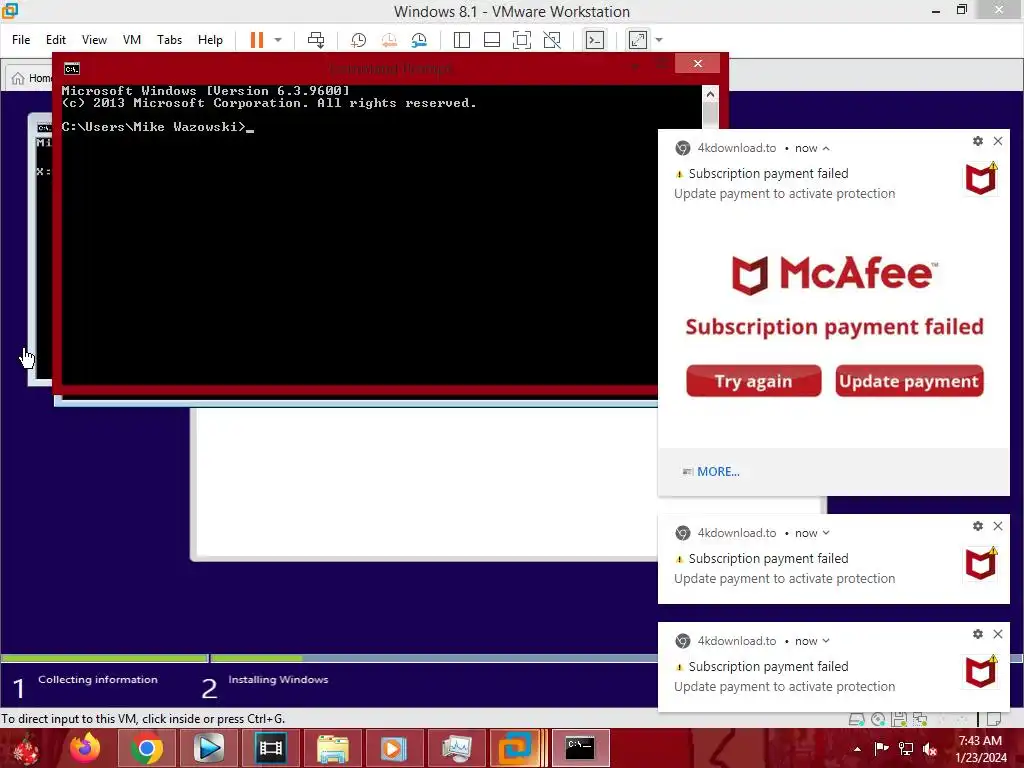Open the network tray icon
The width and height of the screenshot is (1024, 768).
pyautogui.click(x=906, y=749)
